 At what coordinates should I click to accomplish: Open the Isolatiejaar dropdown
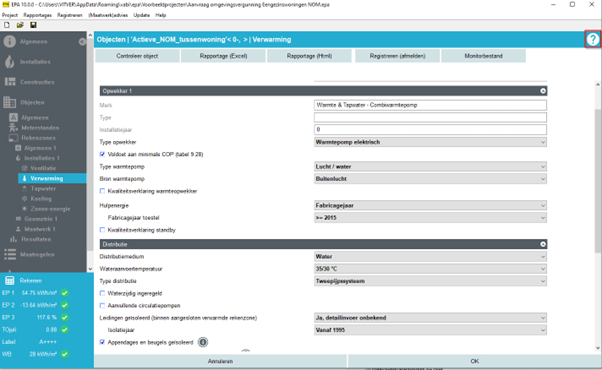(430, 330)
